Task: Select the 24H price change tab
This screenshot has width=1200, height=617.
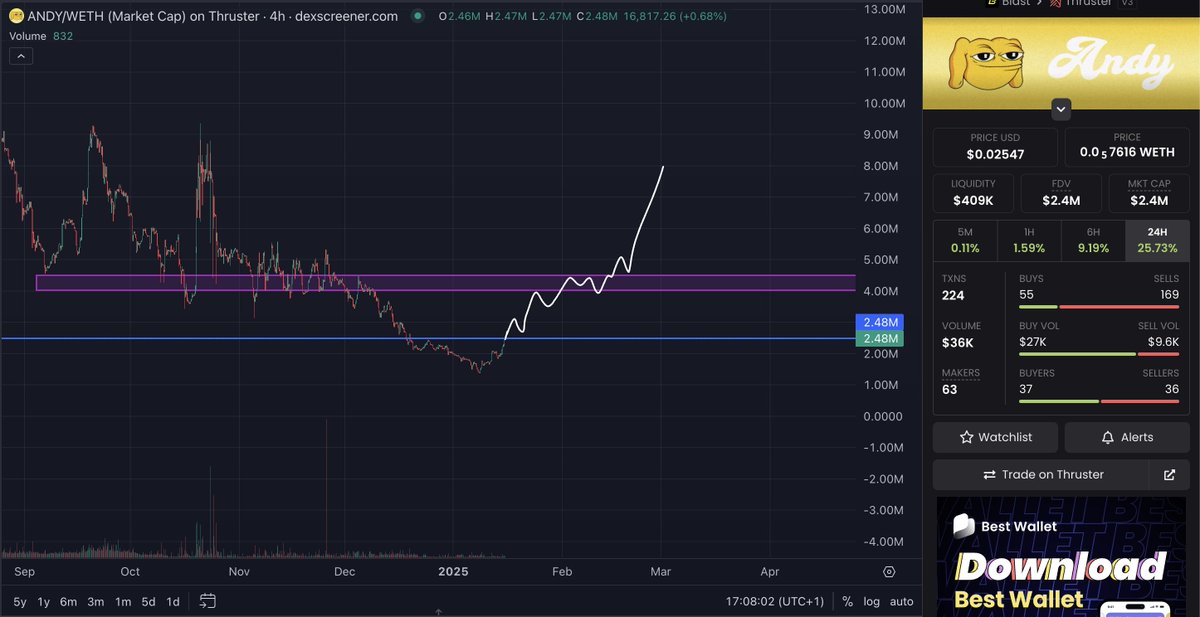Action: pyautogui.click(x=1156, y=240)
